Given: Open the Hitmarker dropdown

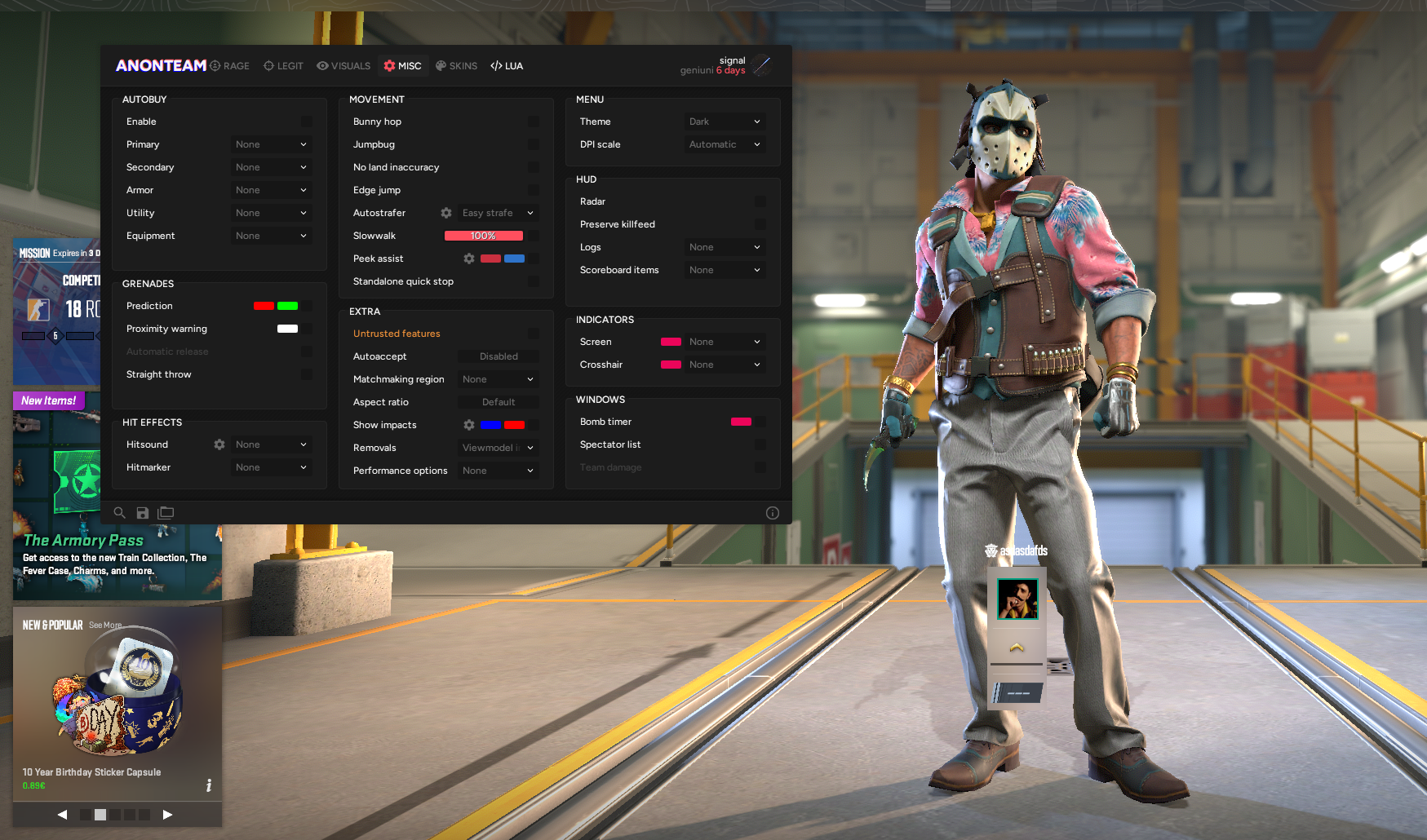Looking at the screenshot, I should pos(272,467).
